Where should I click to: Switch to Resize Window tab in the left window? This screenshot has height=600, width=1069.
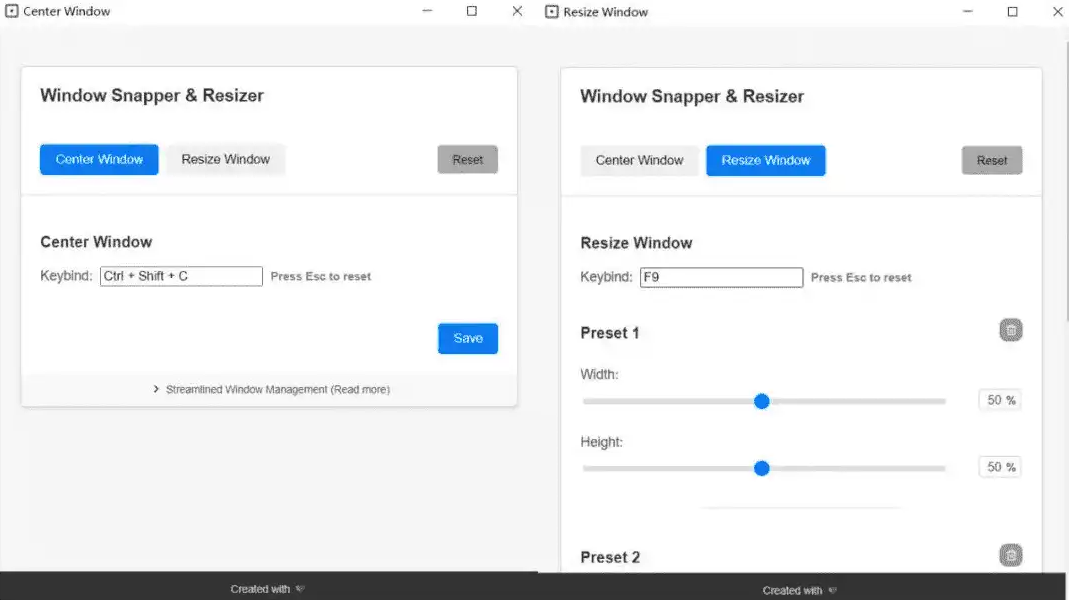click(226, 160)
